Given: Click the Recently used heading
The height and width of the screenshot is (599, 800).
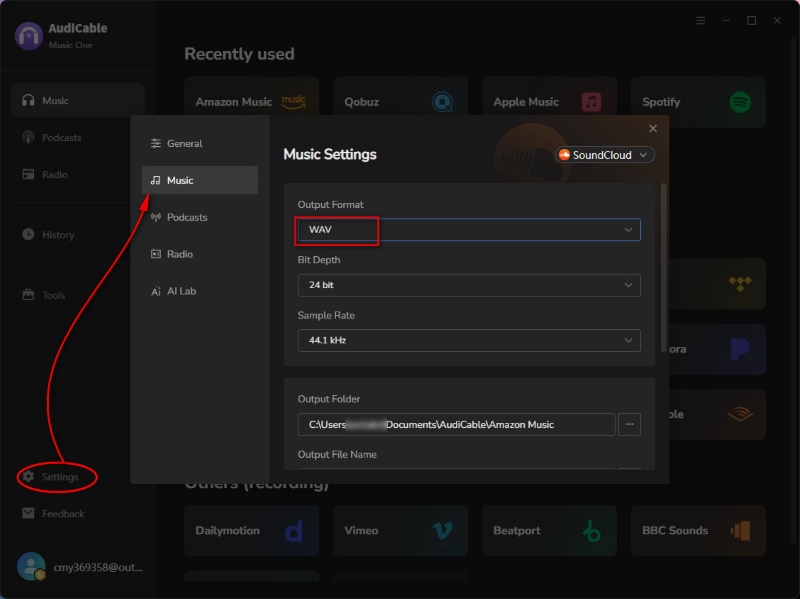Looking at the screenshot, I should coord(239,54).
